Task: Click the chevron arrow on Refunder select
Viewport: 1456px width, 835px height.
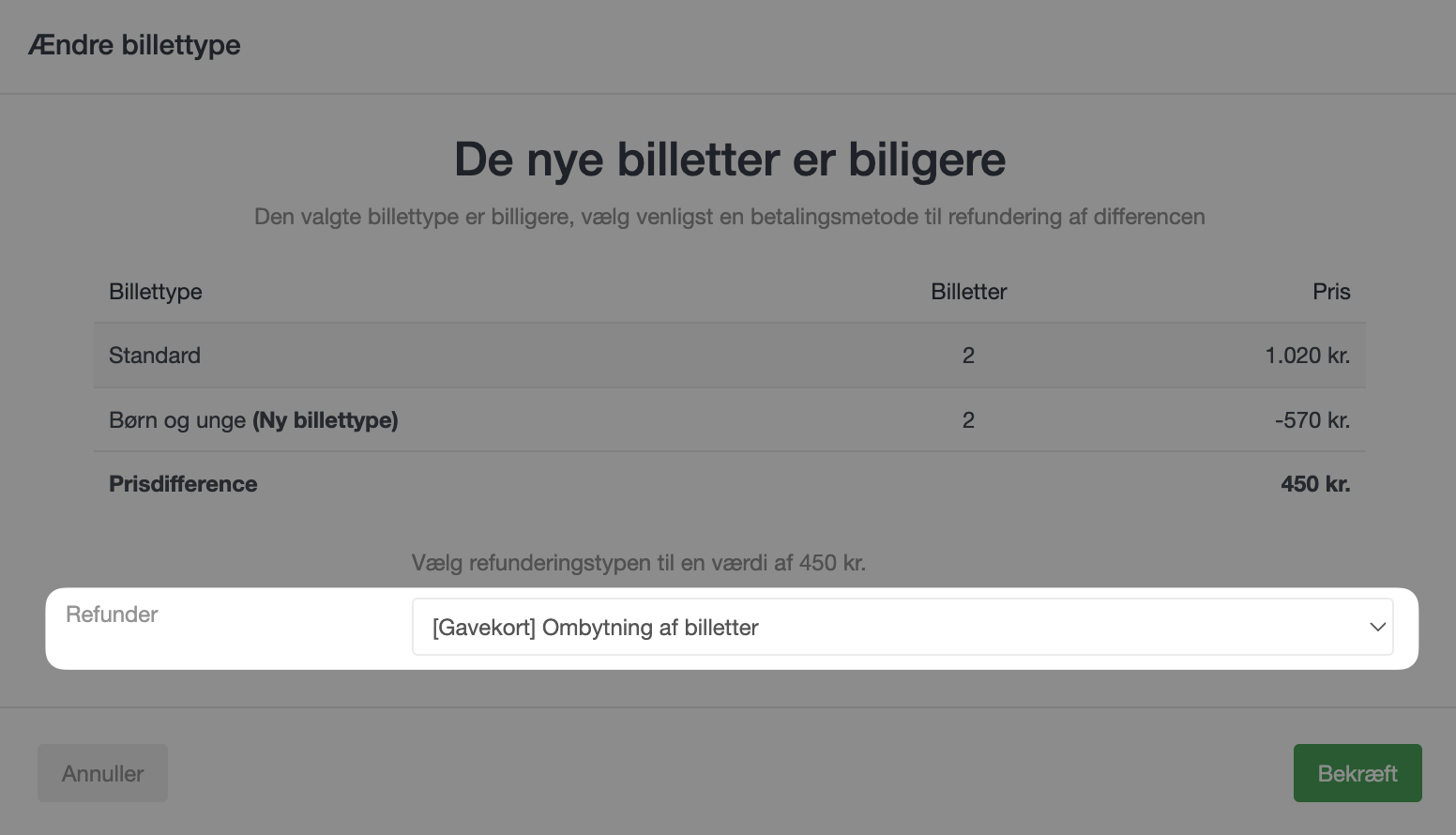Action: pyautogui.click(x=1377, y=627)
